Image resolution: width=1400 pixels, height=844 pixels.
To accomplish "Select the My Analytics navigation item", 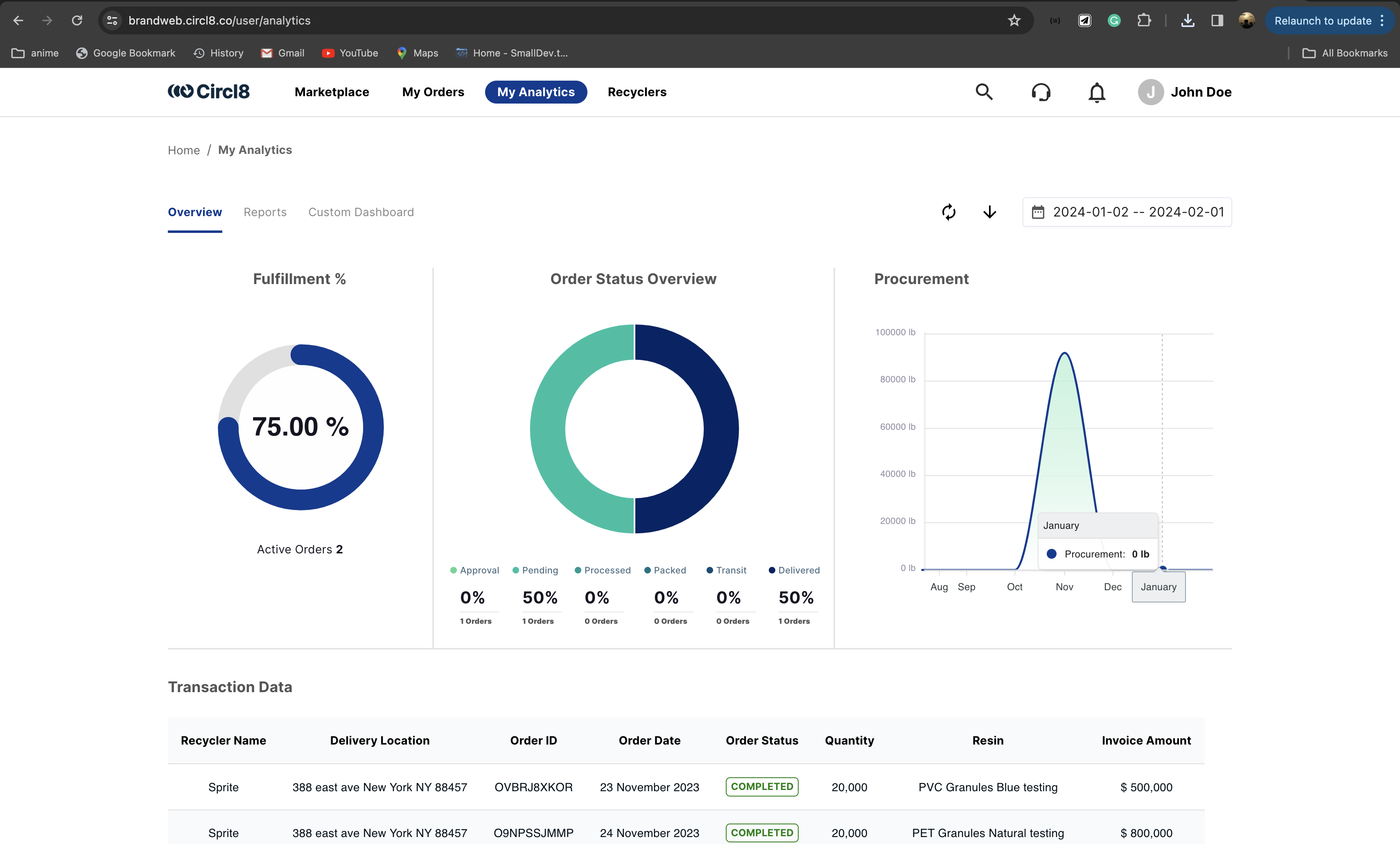I will [536, 92].
